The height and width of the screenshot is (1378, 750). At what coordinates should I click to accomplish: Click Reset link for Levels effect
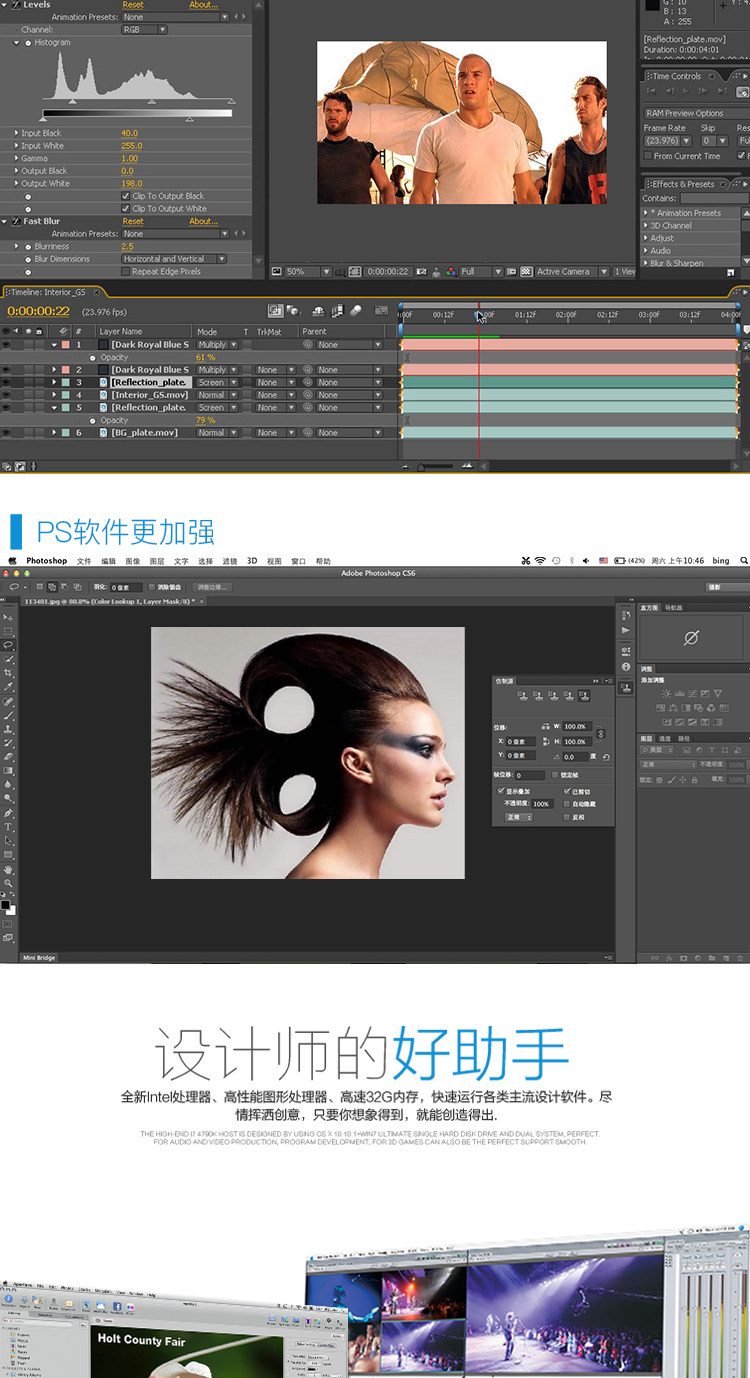133,5
